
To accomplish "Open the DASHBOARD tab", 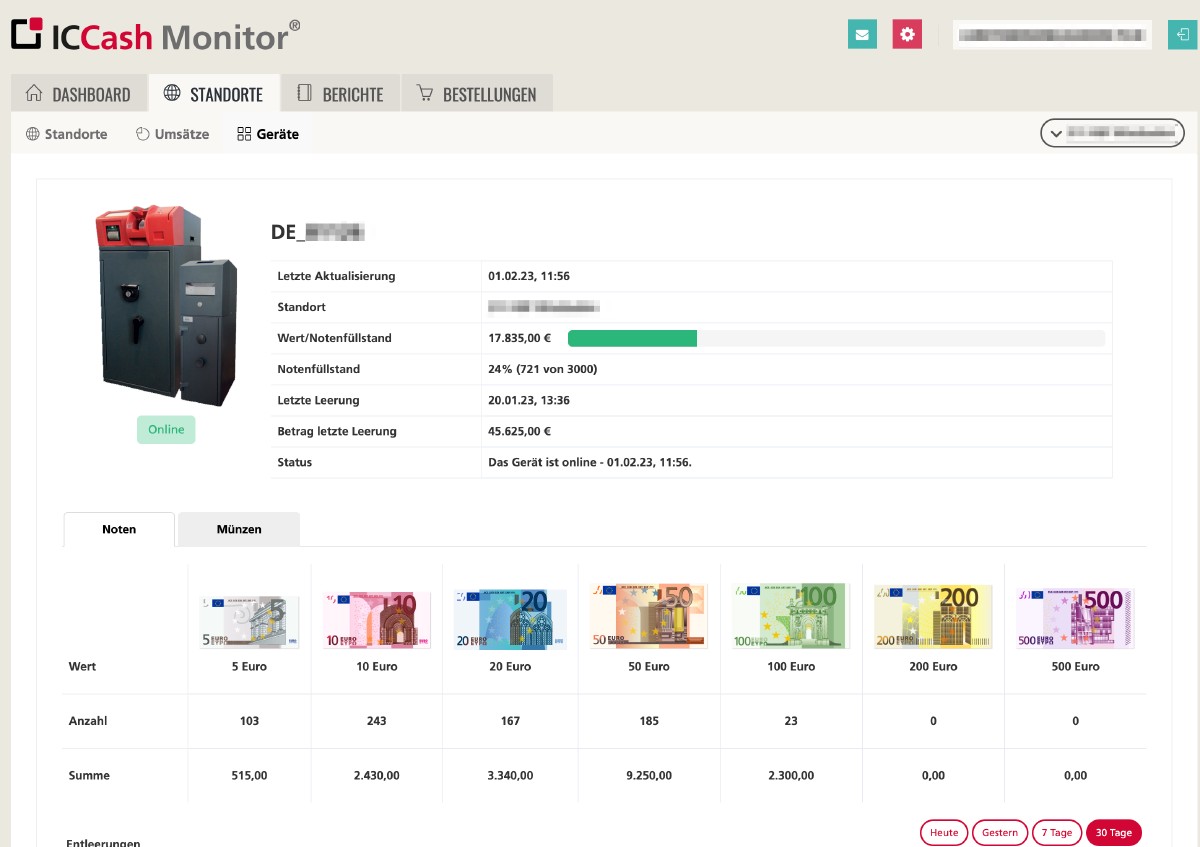I will (x=79, y=93).
